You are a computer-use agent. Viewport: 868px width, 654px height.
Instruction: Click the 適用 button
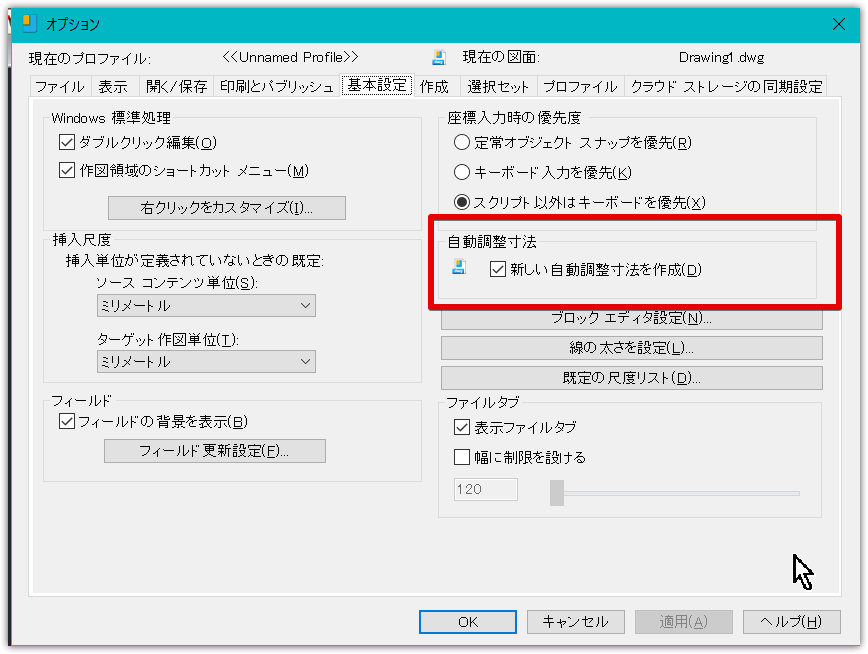(684, 622)
